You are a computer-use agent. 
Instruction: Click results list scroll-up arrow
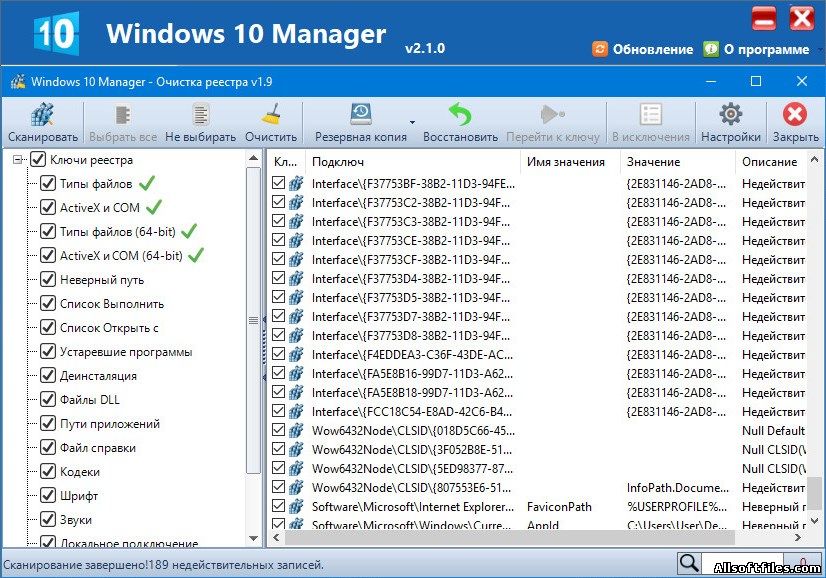click(814, 159)
